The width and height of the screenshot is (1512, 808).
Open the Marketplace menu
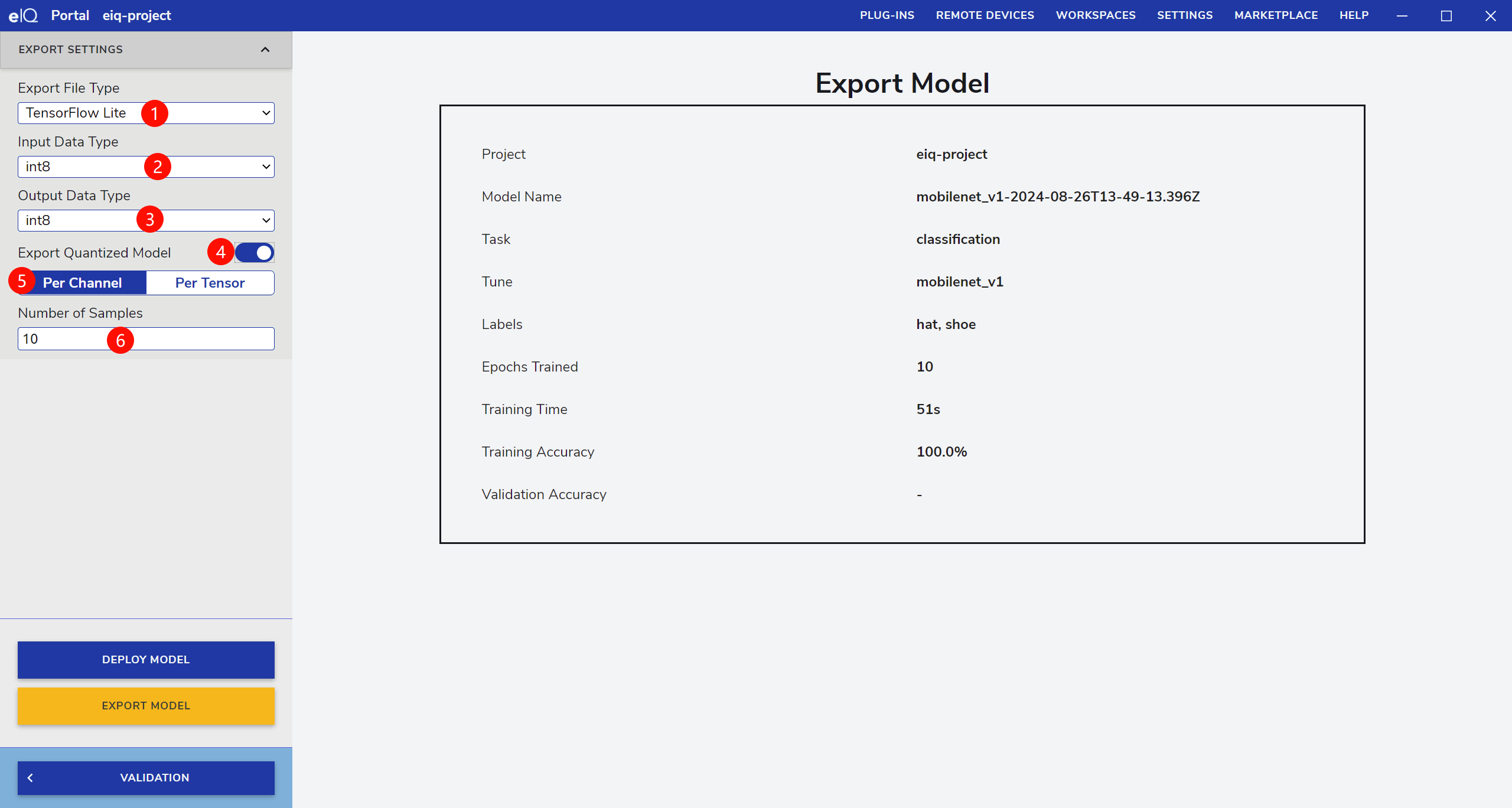(1276, 15)
